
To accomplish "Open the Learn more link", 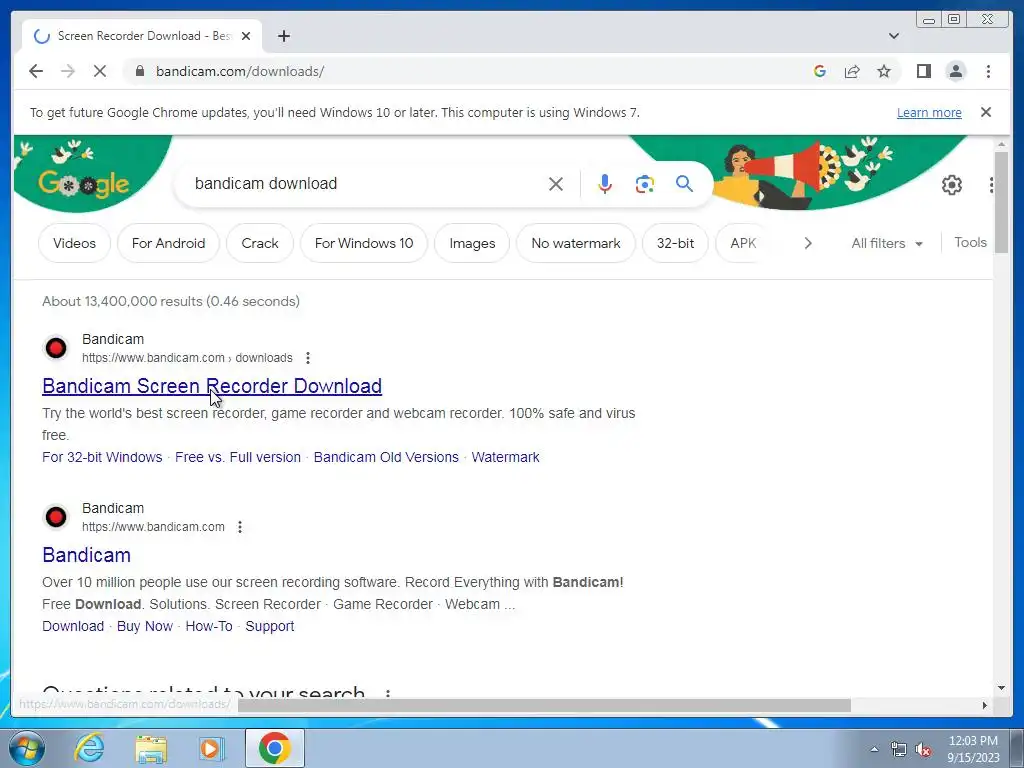I will pos(929,112).
